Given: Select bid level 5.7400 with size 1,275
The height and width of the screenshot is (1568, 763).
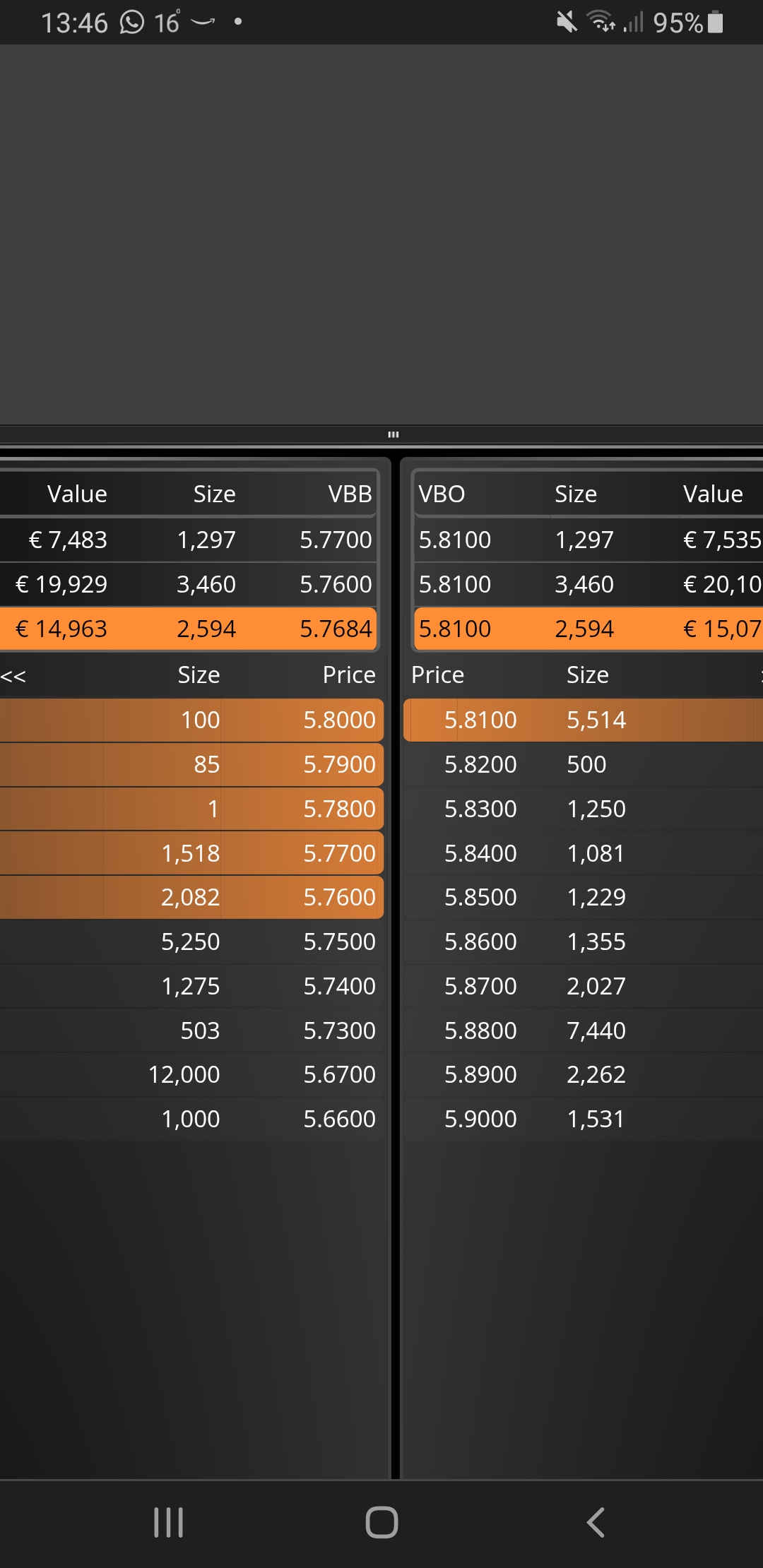Looking at the screenshot, I should [191, 986].
